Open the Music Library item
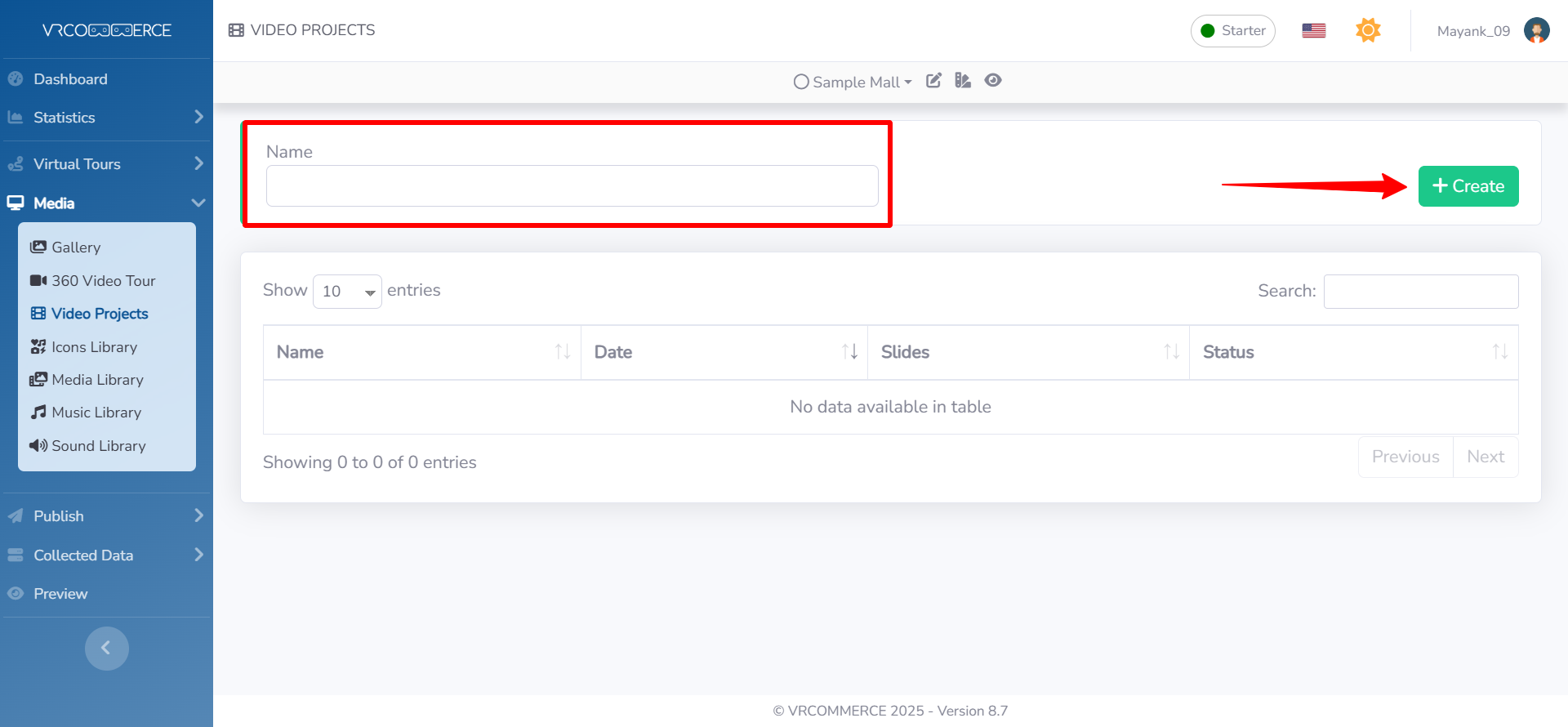Image resolution: width=1568 pixels, height=727 pixels. coord(96,413)
